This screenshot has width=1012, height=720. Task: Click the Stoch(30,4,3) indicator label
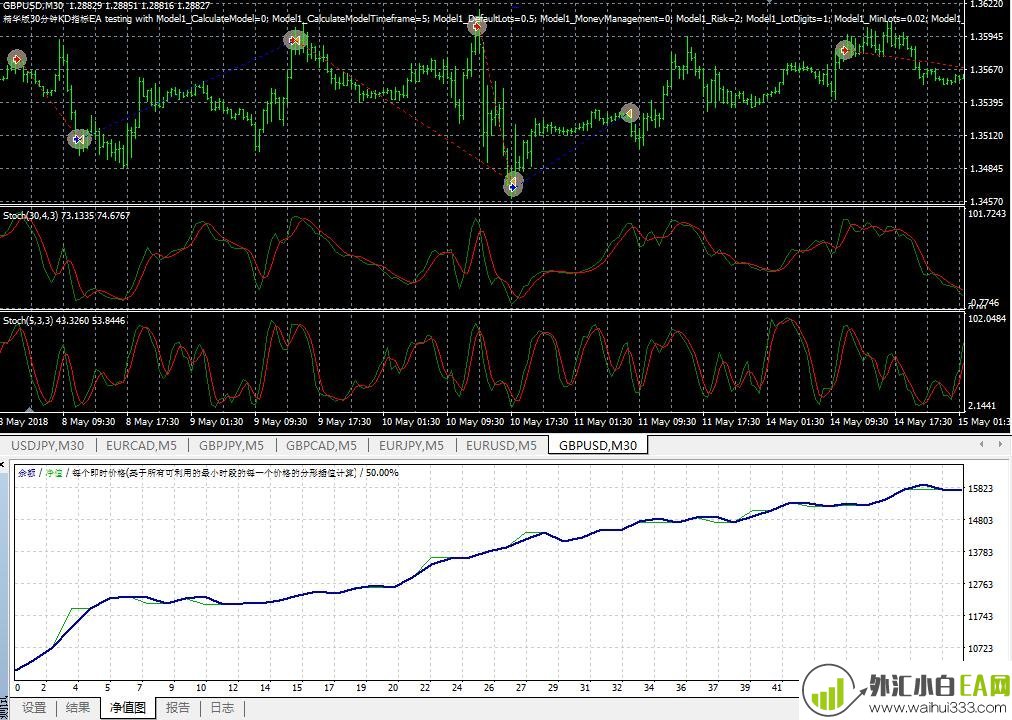click(66, 215)
